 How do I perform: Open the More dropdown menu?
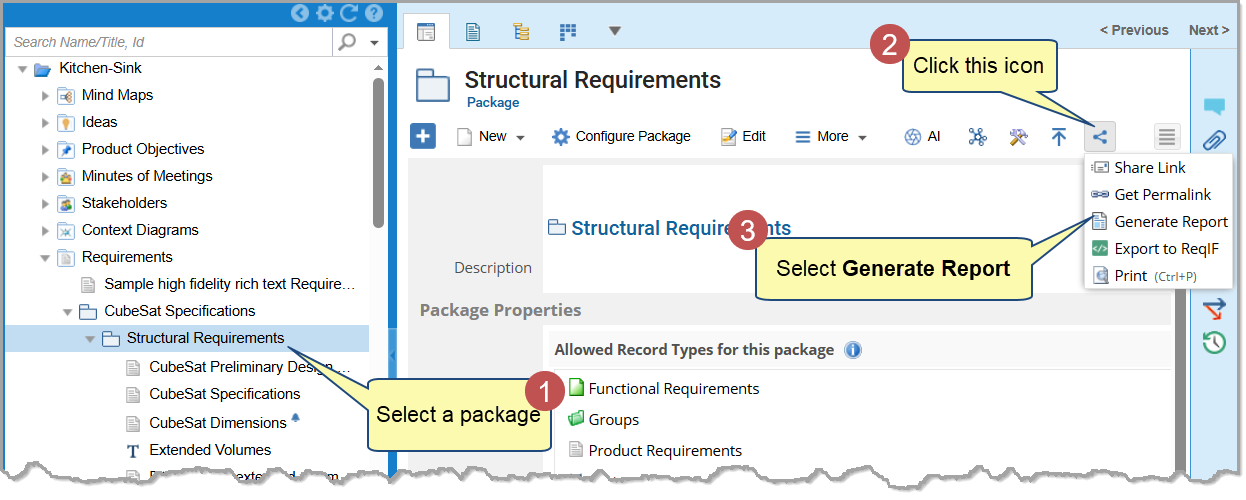tap(831, 137)
